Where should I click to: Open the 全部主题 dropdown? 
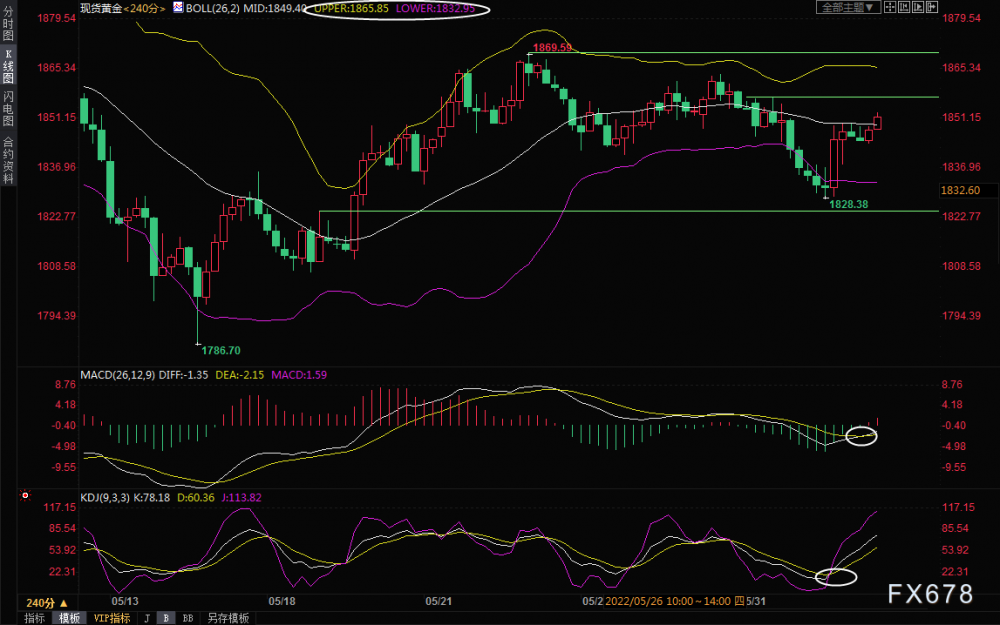(849, 7)
